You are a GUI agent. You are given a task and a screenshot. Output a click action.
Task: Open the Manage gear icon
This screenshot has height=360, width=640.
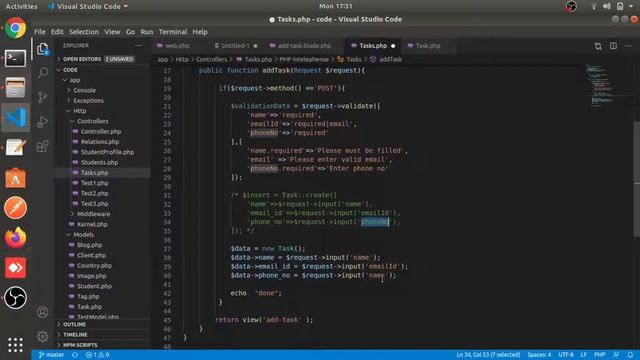point(43,337)
